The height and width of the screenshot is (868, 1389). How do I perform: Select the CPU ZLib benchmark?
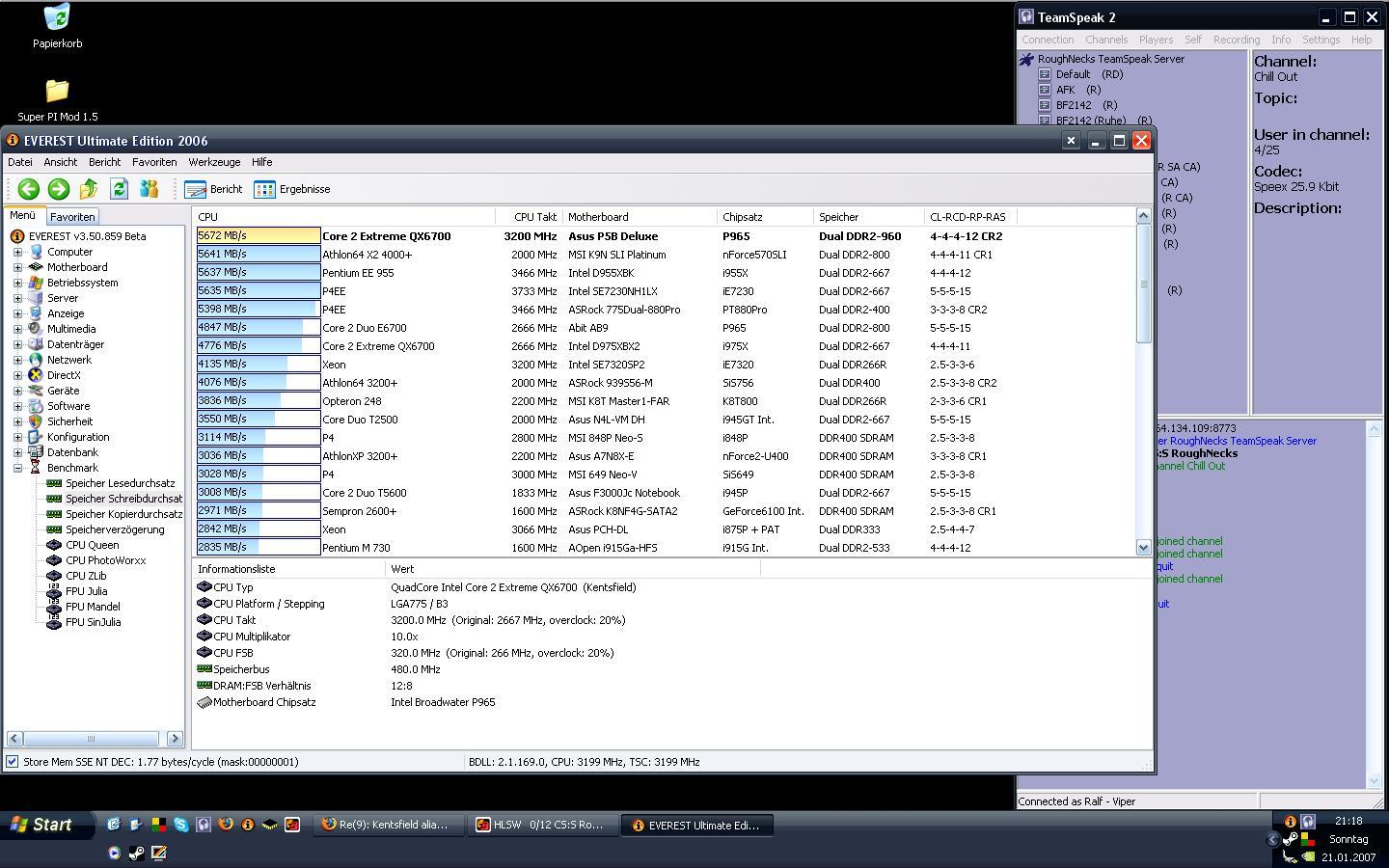coord(86,576)
